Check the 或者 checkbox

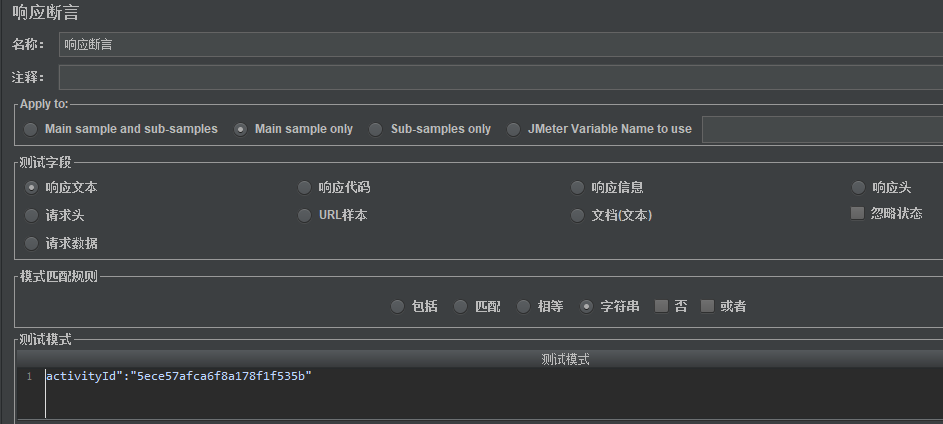point(708,307)
